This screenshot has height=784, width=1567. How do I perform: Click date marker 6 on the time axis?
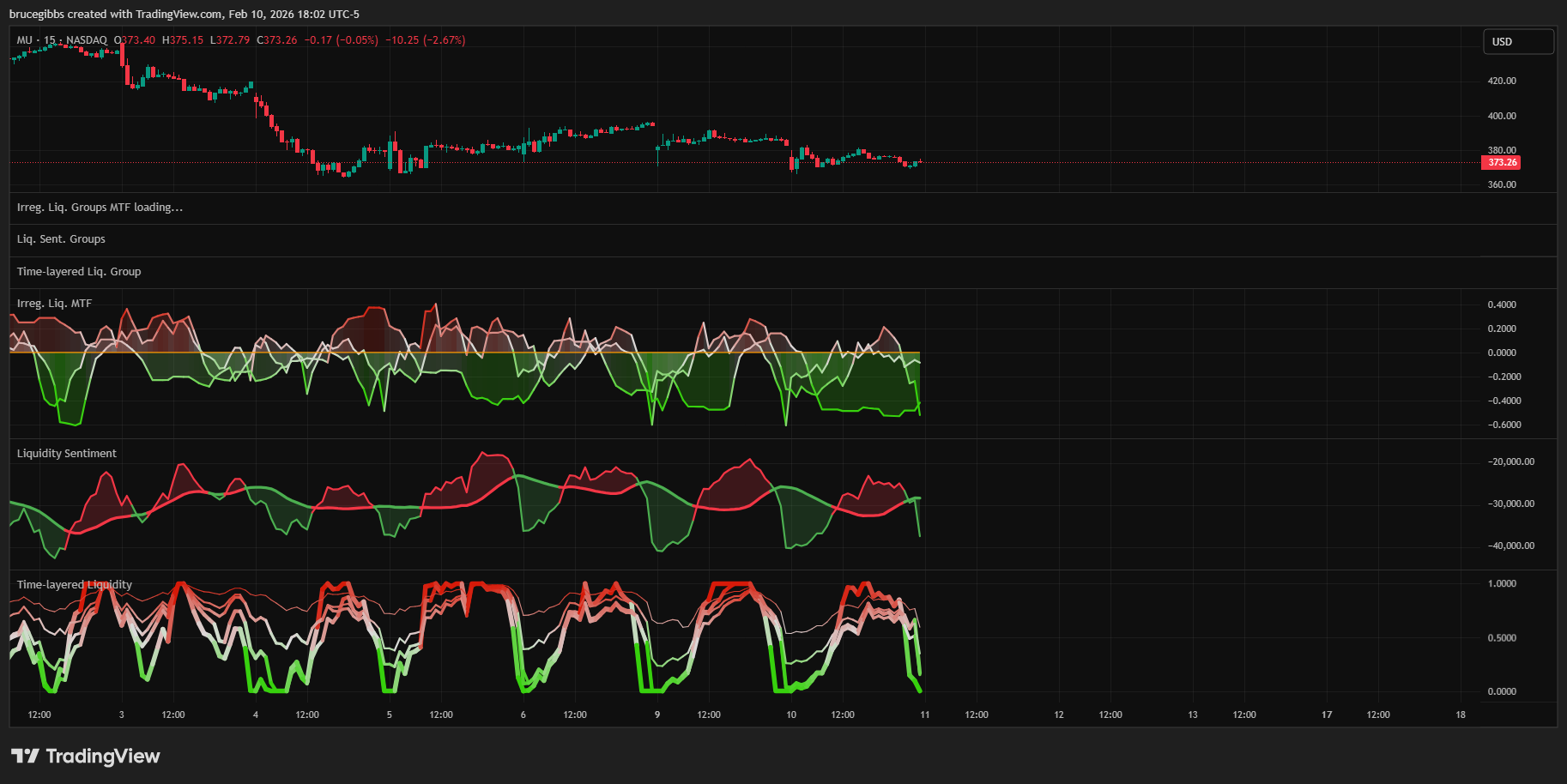click(x=523, y=715)
